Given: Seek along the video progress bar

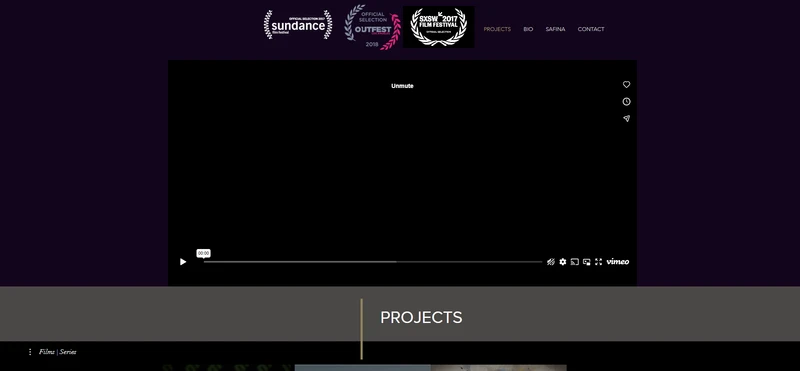Looking at the screenshot, I should click(x=373, y=262).
